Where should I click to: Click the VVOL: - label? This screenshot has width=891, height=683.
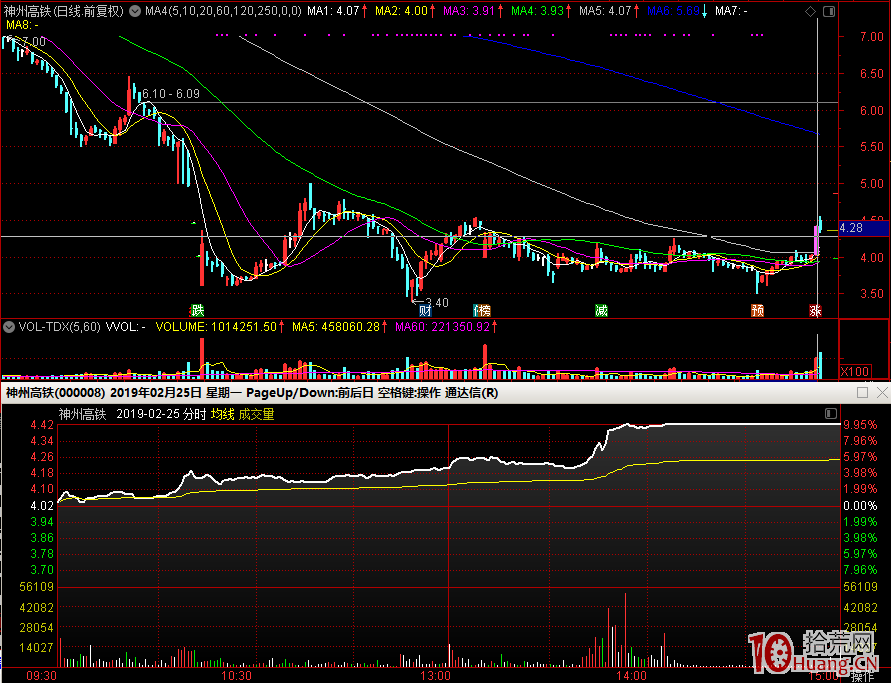point(126,327)
